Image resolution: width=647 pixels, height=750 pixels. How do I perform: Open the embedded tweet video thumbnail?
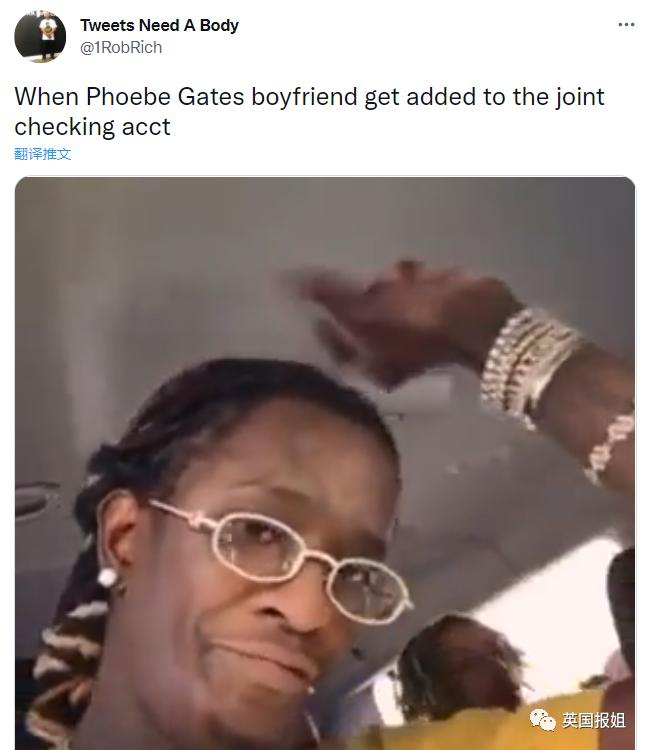[325, 463]
